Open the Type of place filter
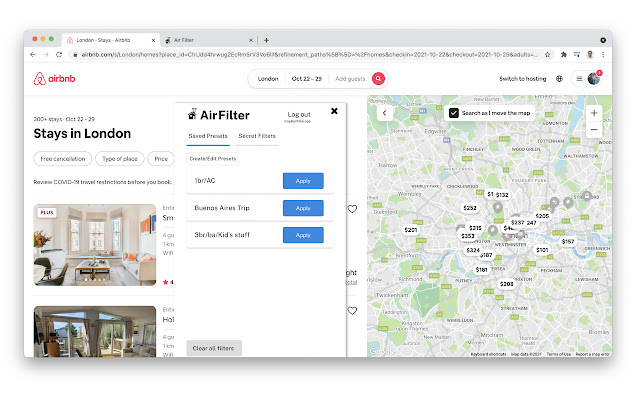The image size is (640, 400). coord(120,159)
